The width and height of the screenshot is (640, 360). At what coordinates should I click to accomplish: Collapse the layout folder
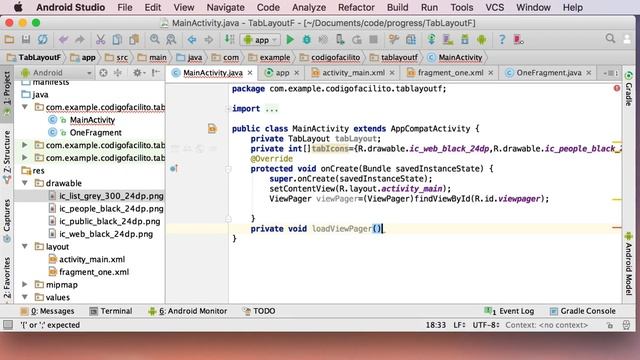click(25, 247)
